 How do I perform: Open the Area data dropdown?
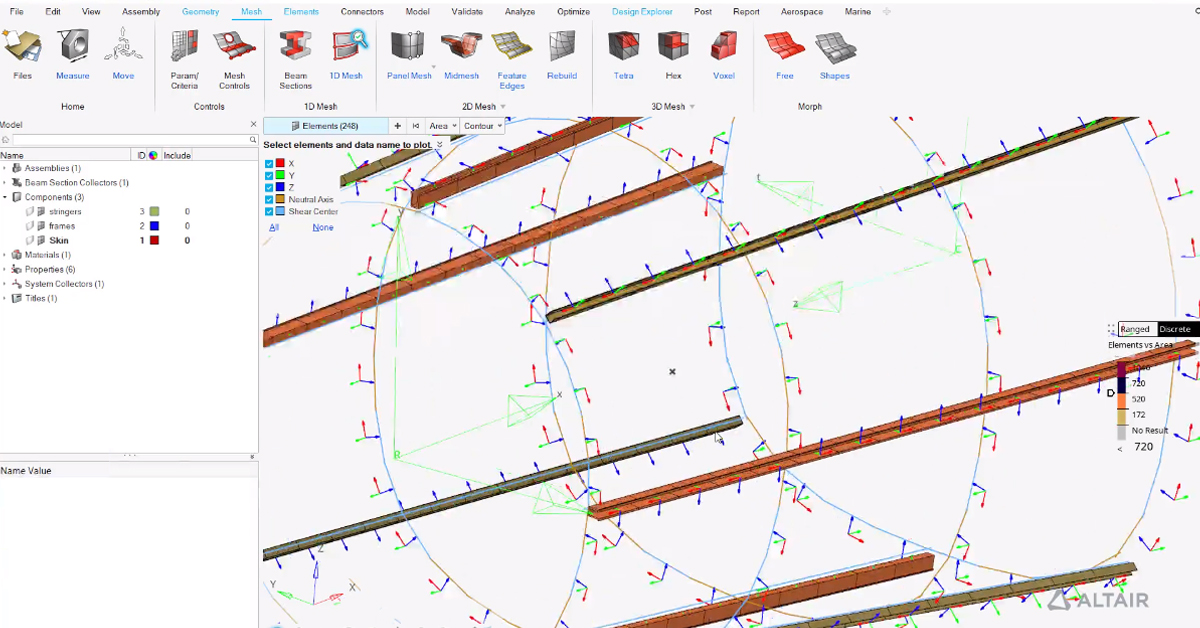442,126
